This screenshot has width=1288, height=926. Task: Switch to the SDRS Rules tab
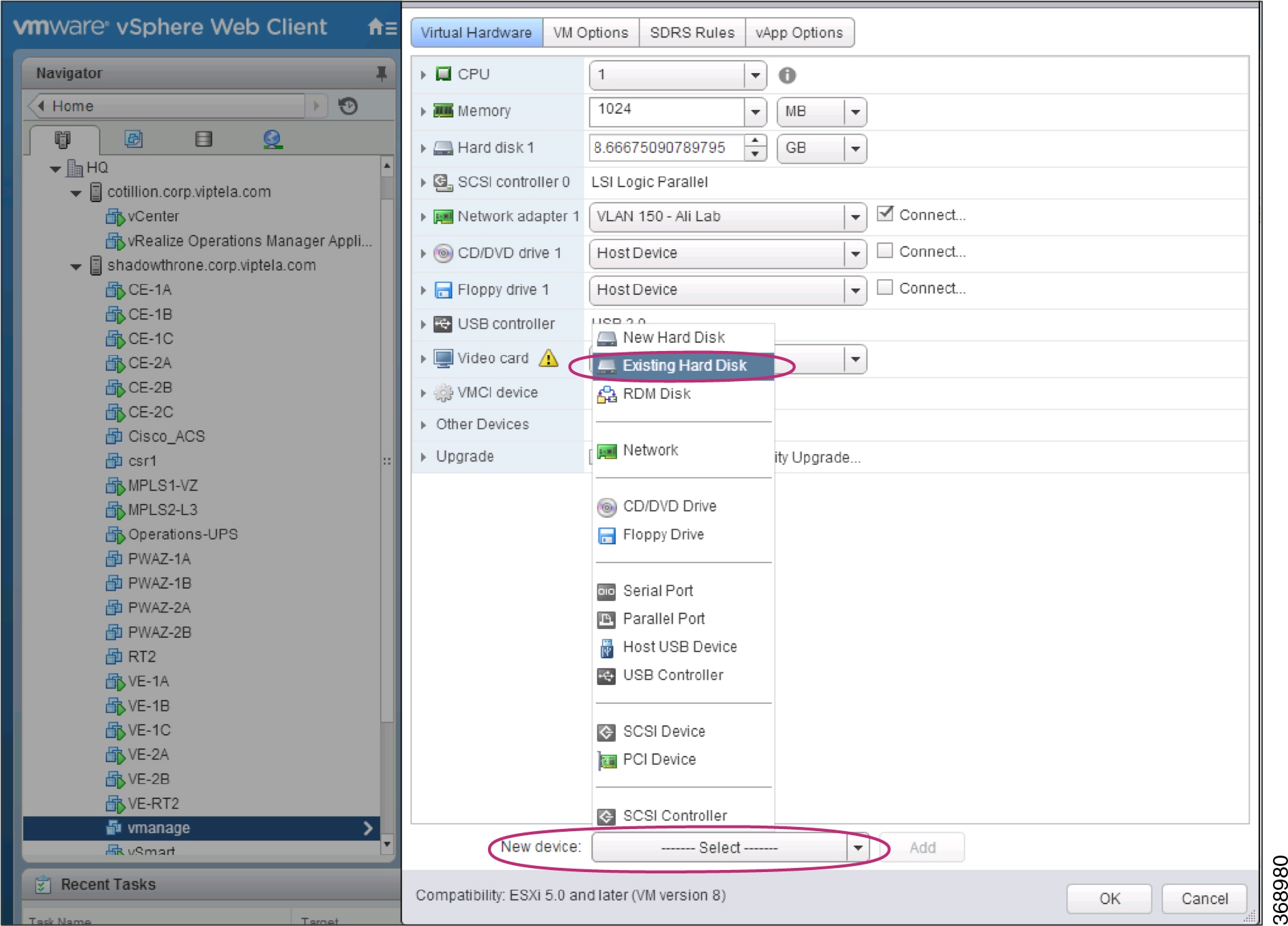tap(692, 33)
